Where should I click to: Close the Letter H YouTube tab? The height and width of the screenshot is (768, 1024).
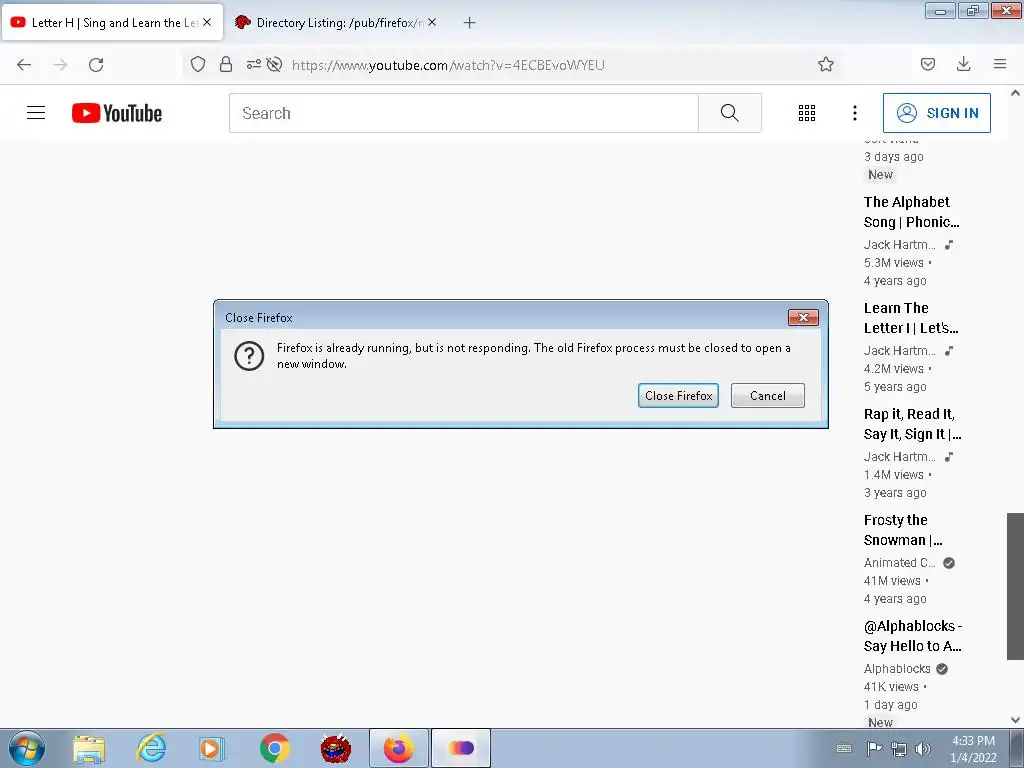click(207, 22)
